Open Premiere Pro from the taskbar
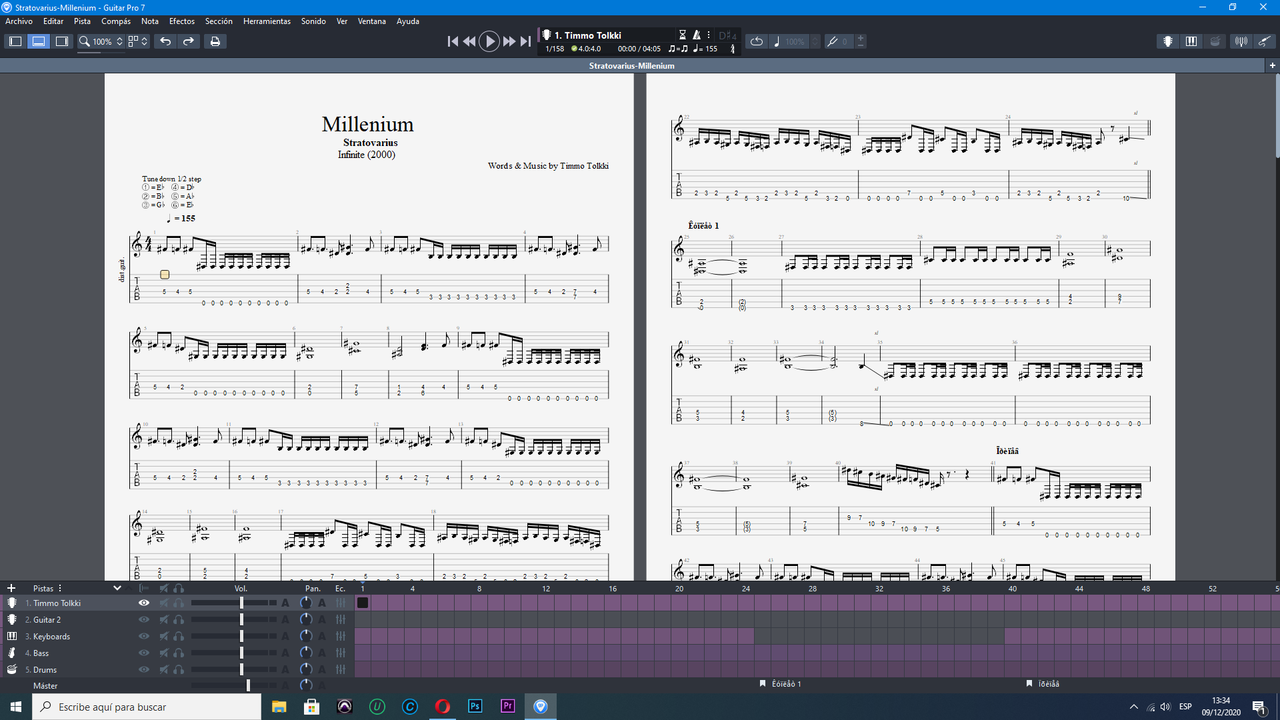Screen dimensions: 1280x720 point(508,707)
